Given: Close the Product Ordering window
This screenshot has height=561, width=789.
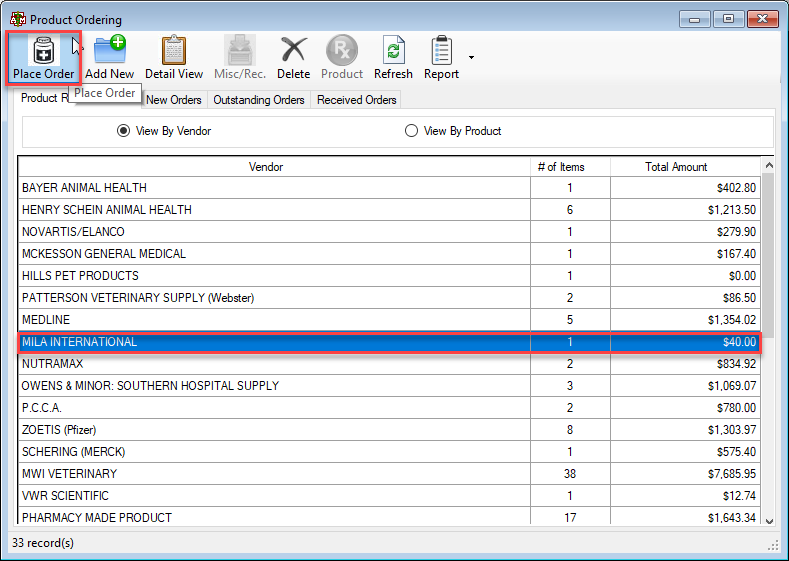Looking at the screenshot, I should tap(762, 19).
